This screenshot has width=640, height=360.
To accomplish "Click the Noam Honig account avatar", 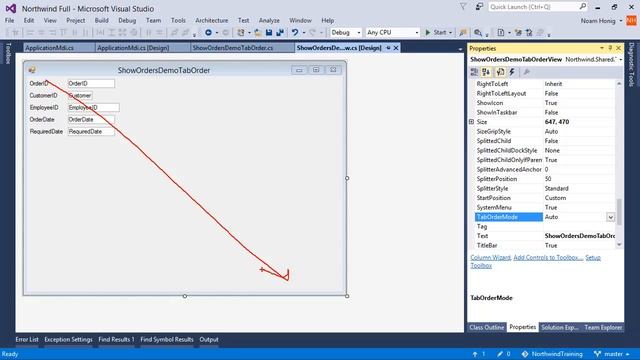I will [631, 20].
